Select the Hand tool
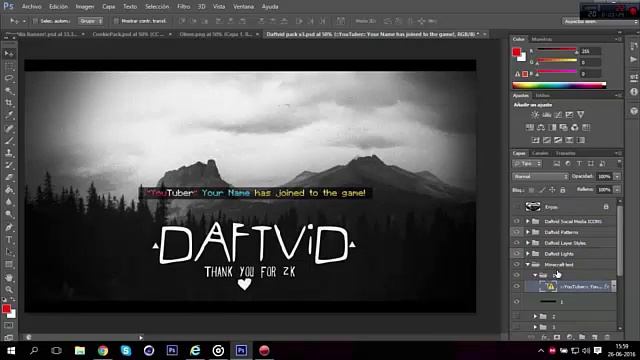This screenshot has height=360, width=640. 9,278
